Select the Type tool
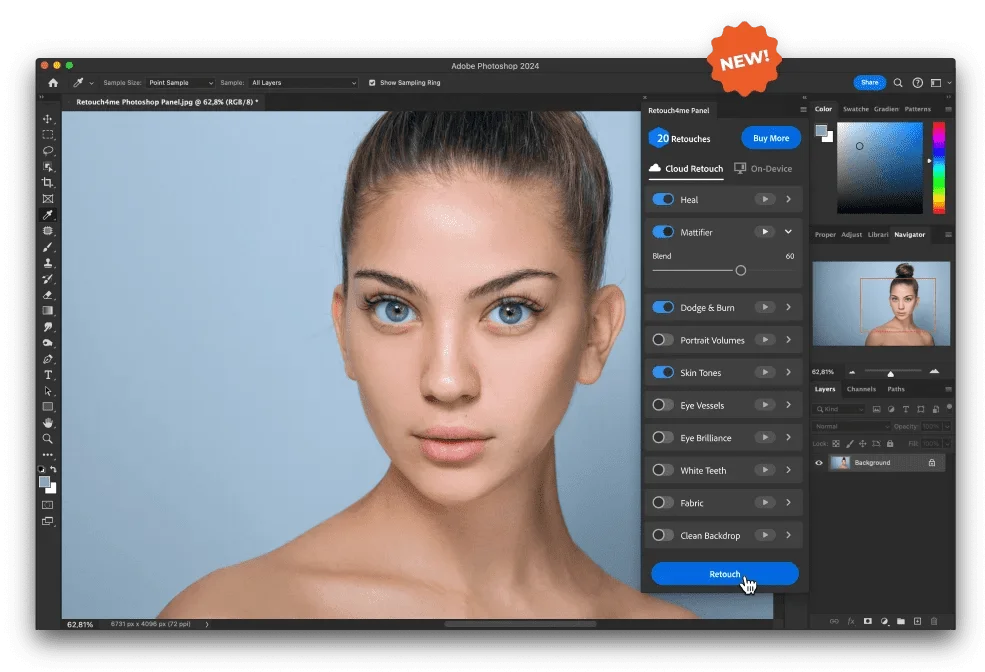 coord(47,374)
